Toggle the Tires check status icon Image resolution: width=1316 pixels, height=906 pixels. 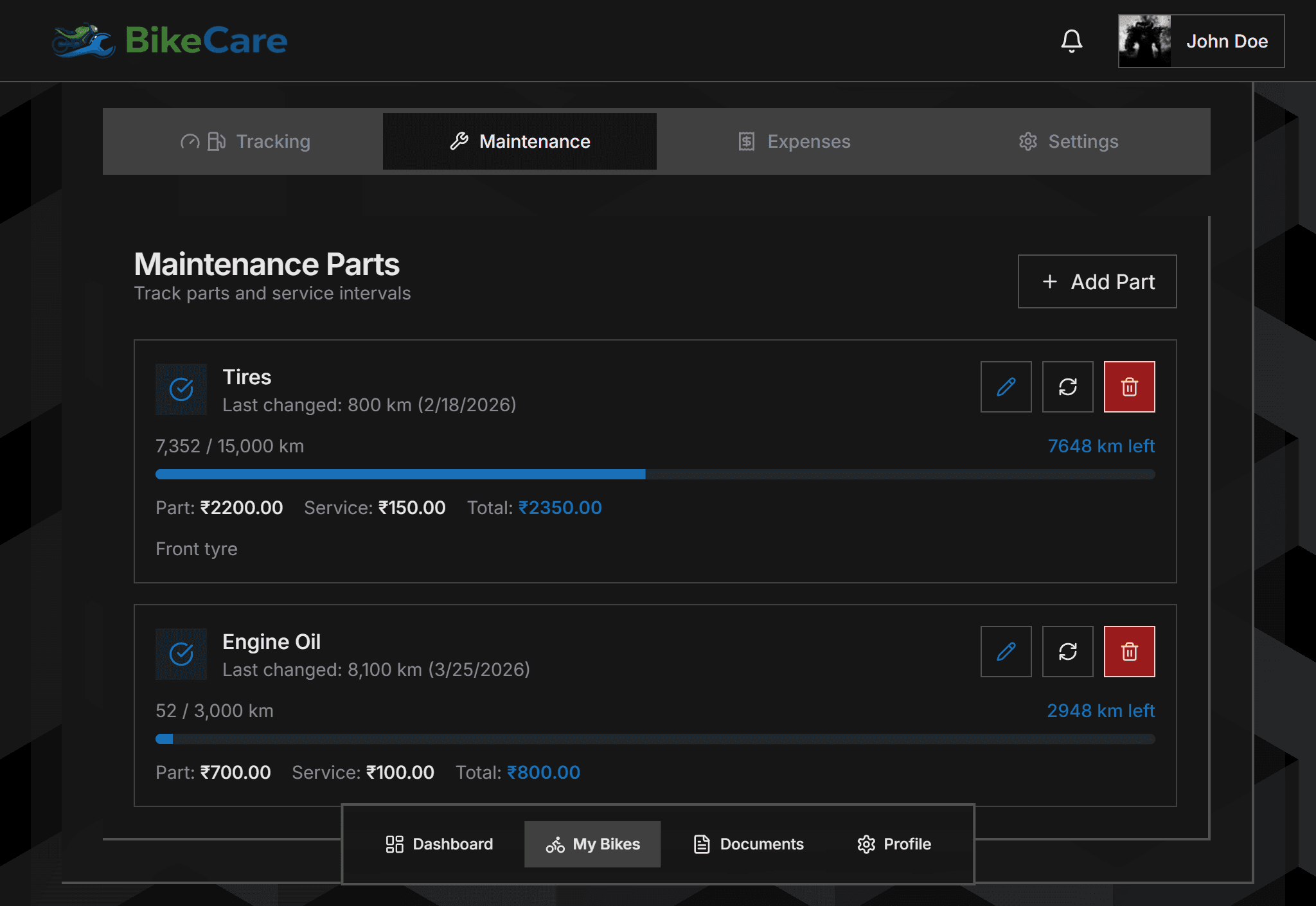pyautogui.click(x=181, y=389)
